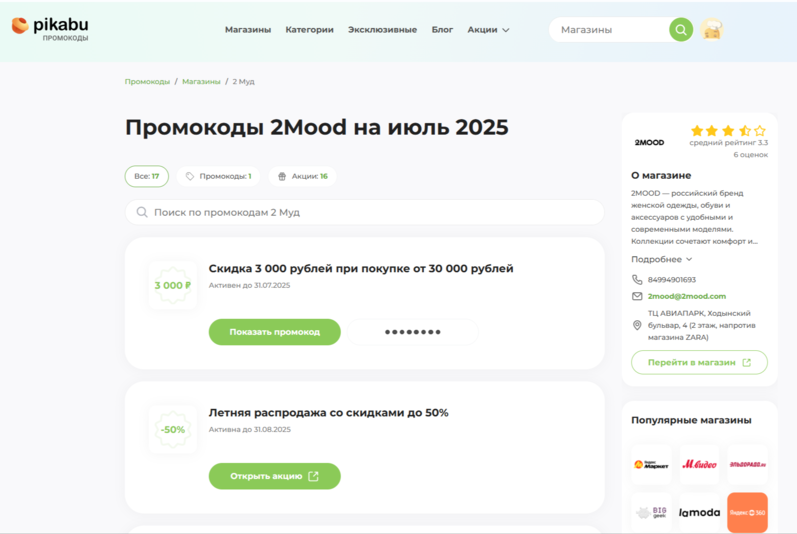Image resolution: width=797 pixels, height=534 pixels.
Task: Click the 2MOOD brand logo in sidebar
Action: [649, 143]
